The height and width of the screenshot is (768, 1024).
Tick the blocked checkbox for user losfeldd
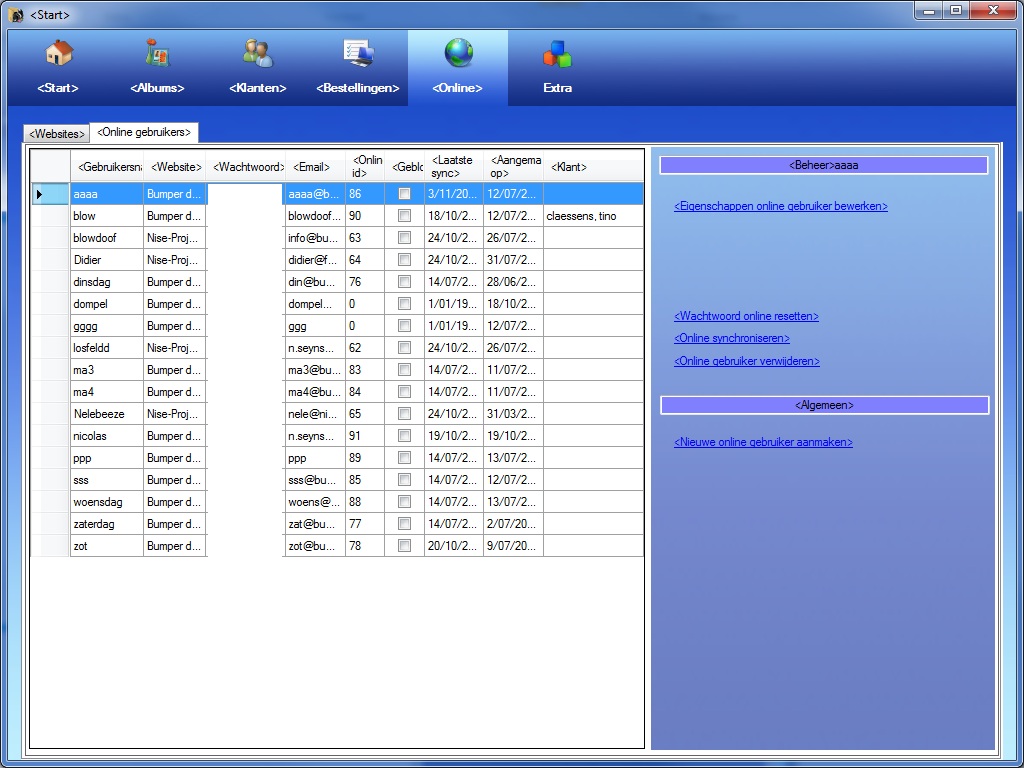click(404, 348)
